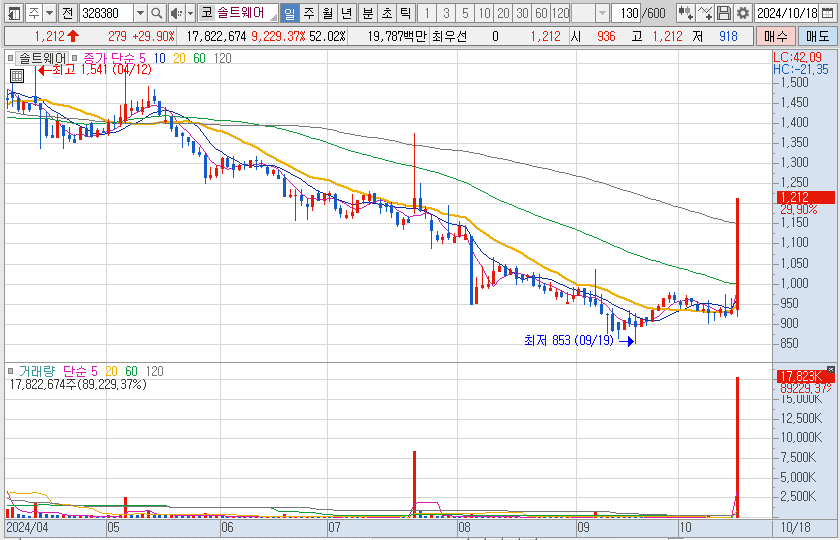Click the gray 120 price moving average label

pos(222,58)
